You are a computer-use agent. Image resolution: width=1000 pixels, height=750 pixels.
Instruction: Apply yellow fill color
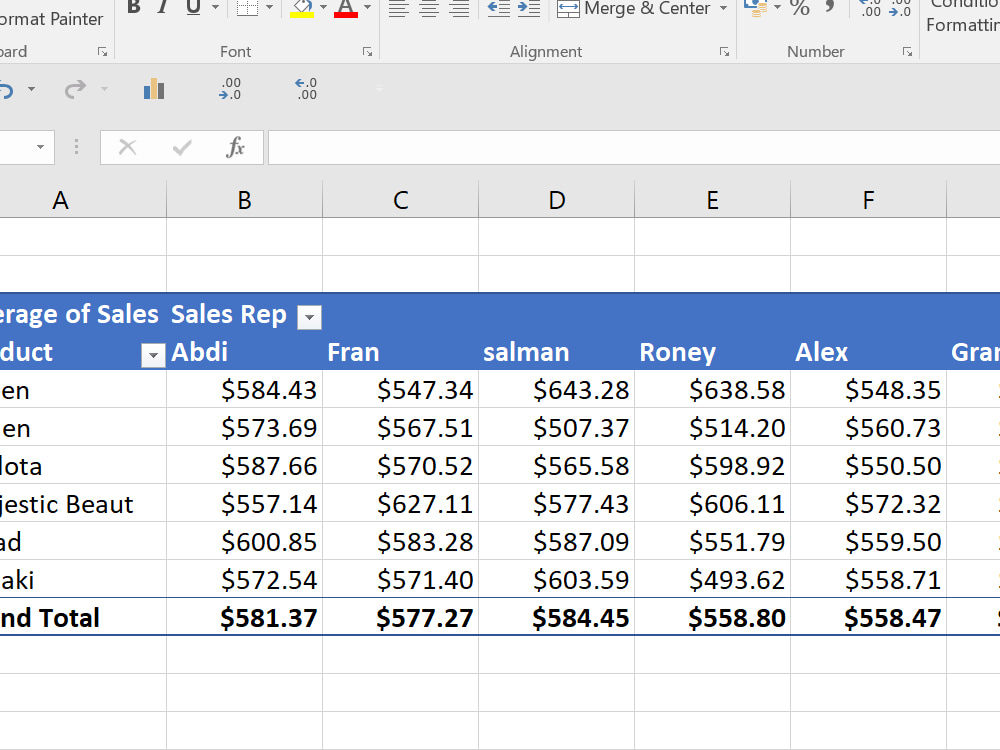(x=302, y=8)
